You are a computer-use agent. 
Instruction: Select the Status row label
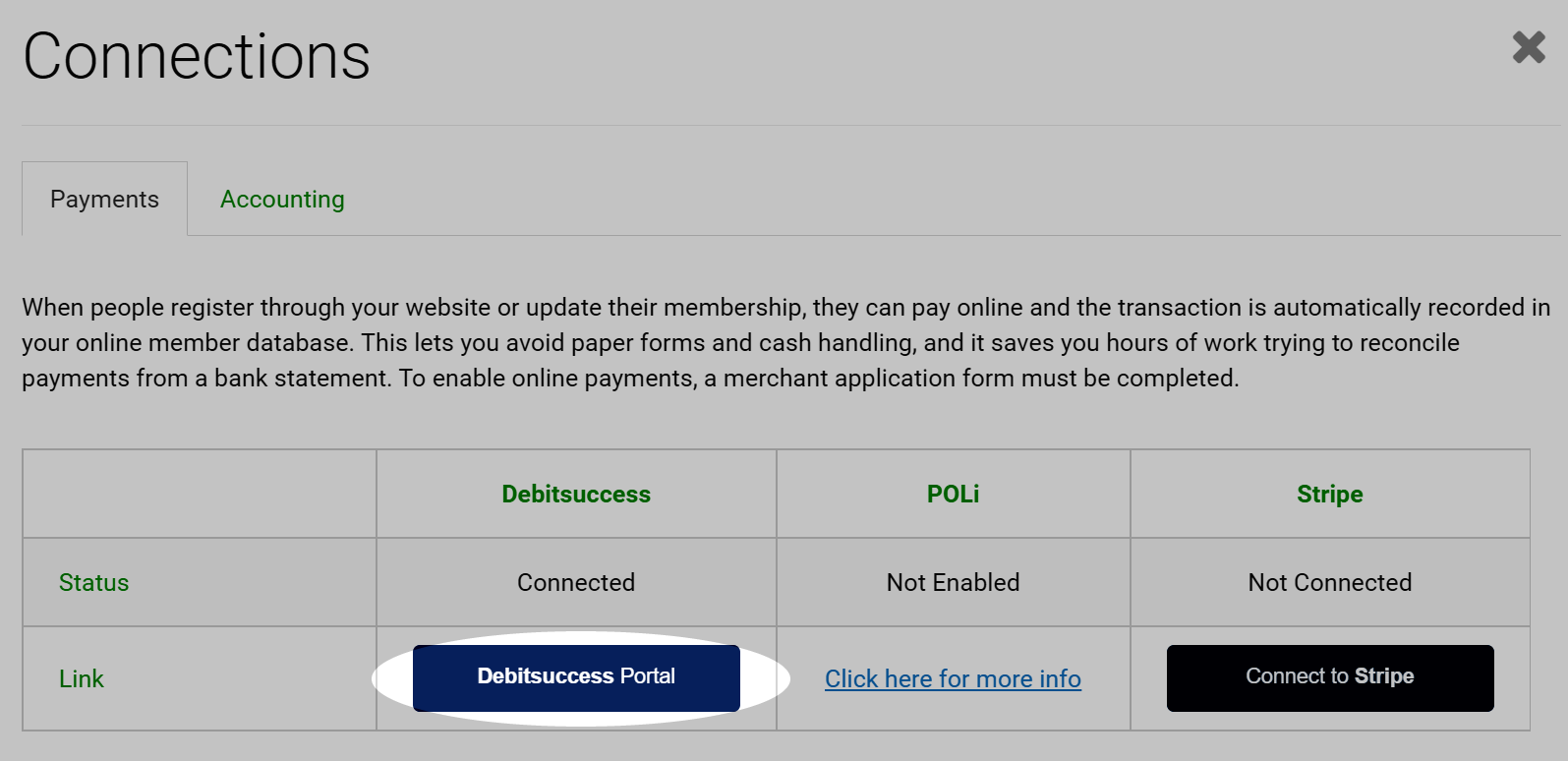point(93,582)
